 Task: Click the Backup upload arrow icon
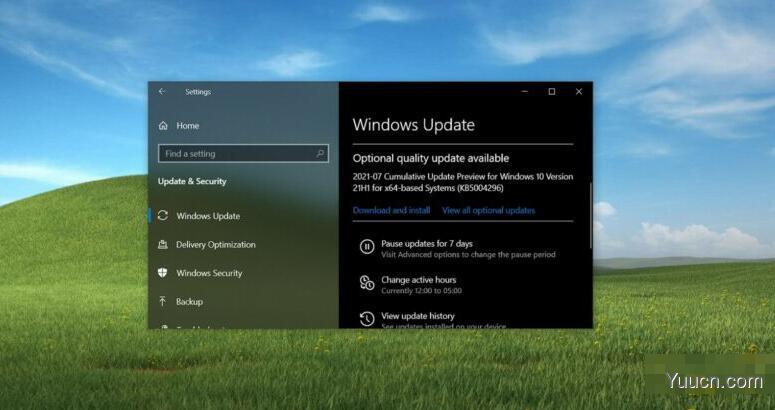[162, 301]
